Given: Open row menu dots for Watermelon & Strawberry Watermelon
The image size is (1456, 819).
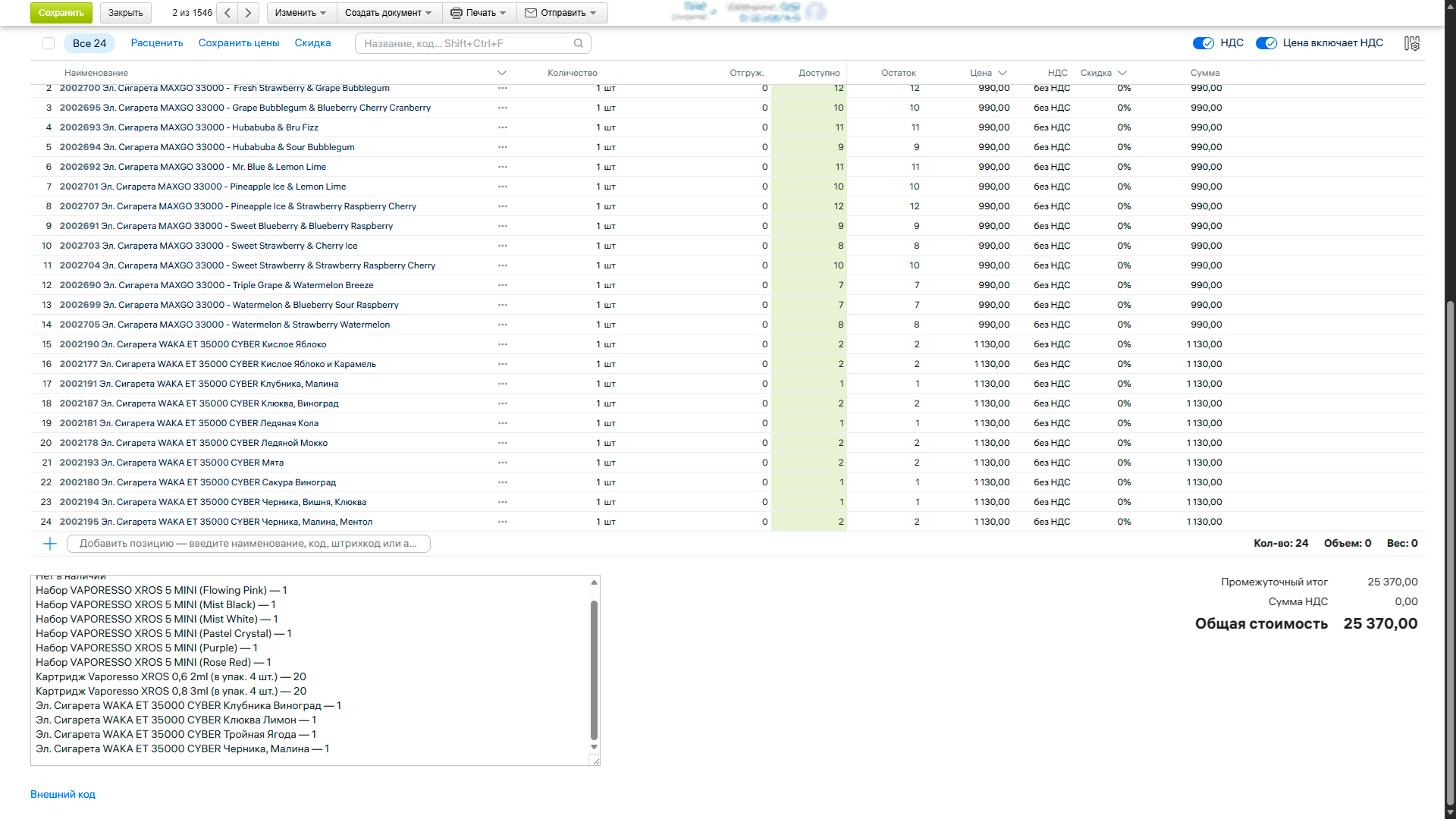Looking at the screenshot, I should click(503, 325).
